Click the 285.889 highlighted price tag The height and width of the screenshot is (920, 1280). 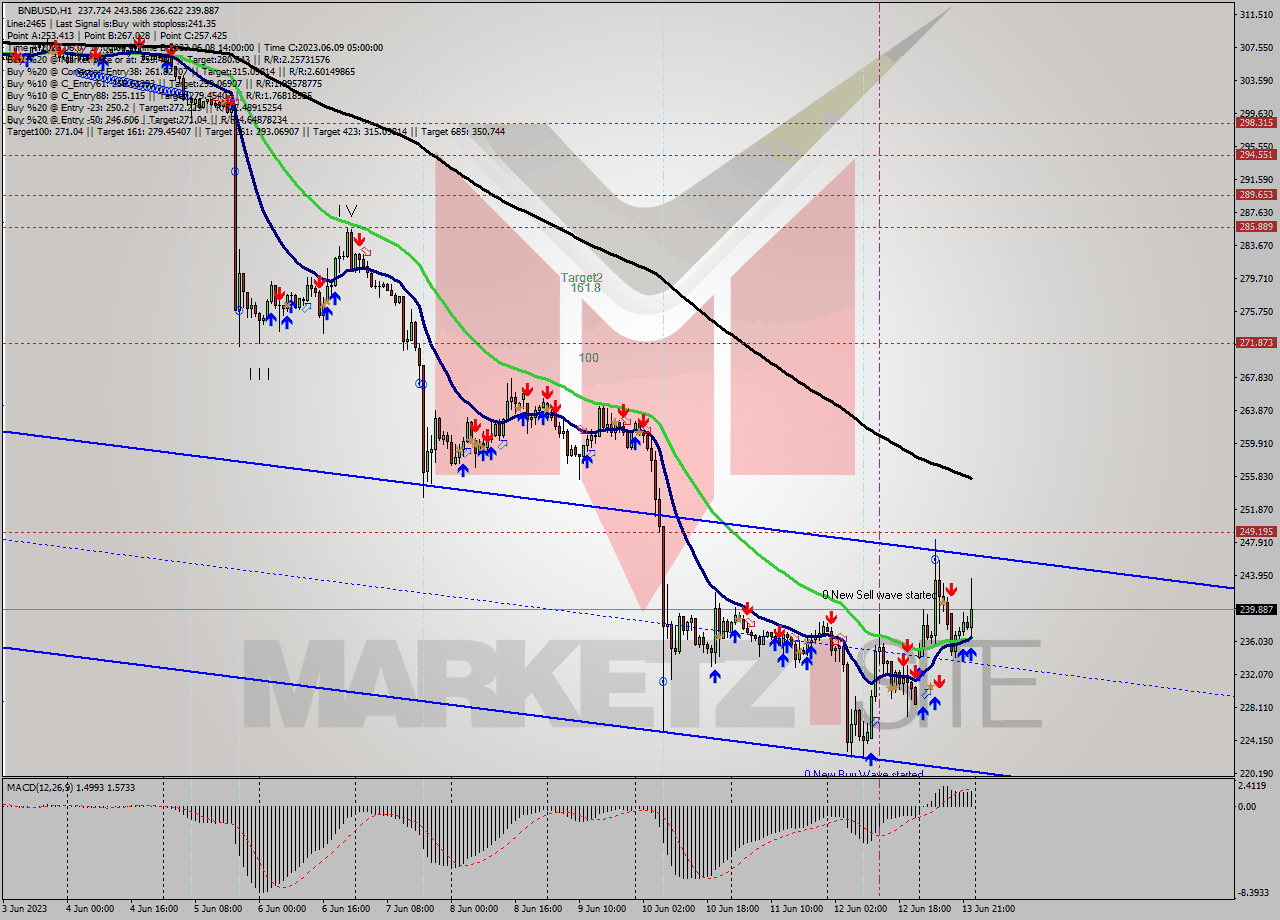[1255, 226]
